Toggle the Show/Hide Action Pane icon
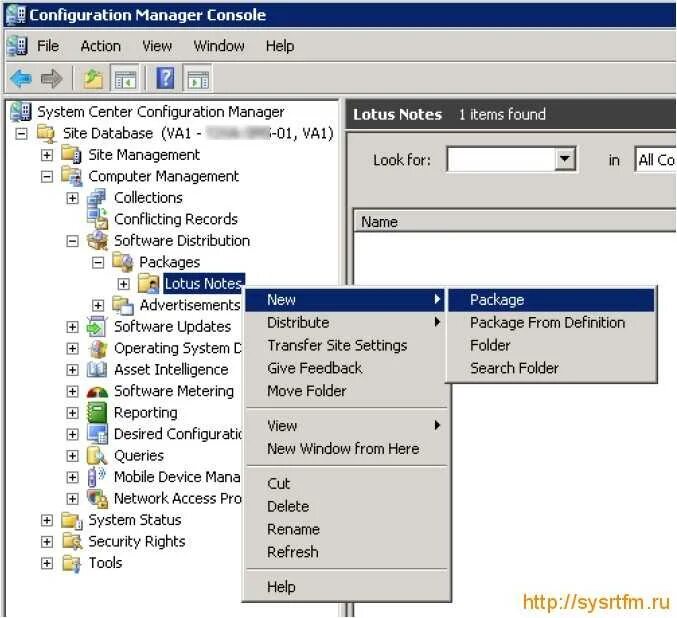This screenshot has height=618, width=677. (x=198, y=79)
